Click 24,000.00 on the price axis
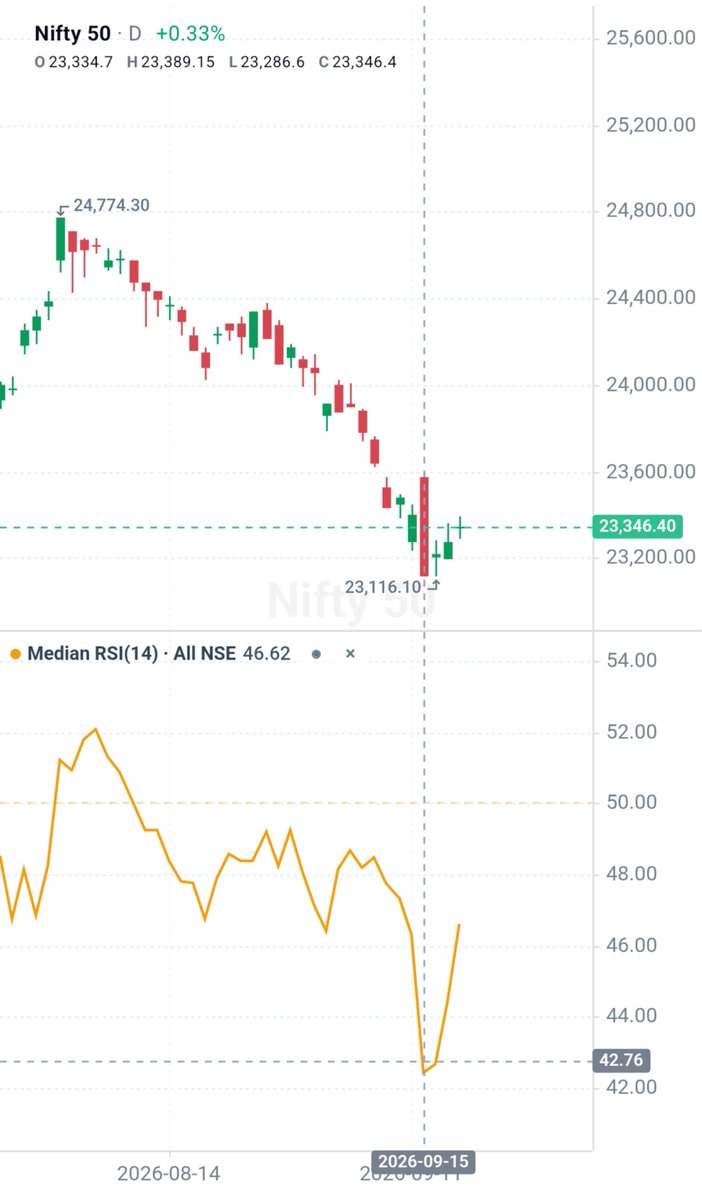 651,384
